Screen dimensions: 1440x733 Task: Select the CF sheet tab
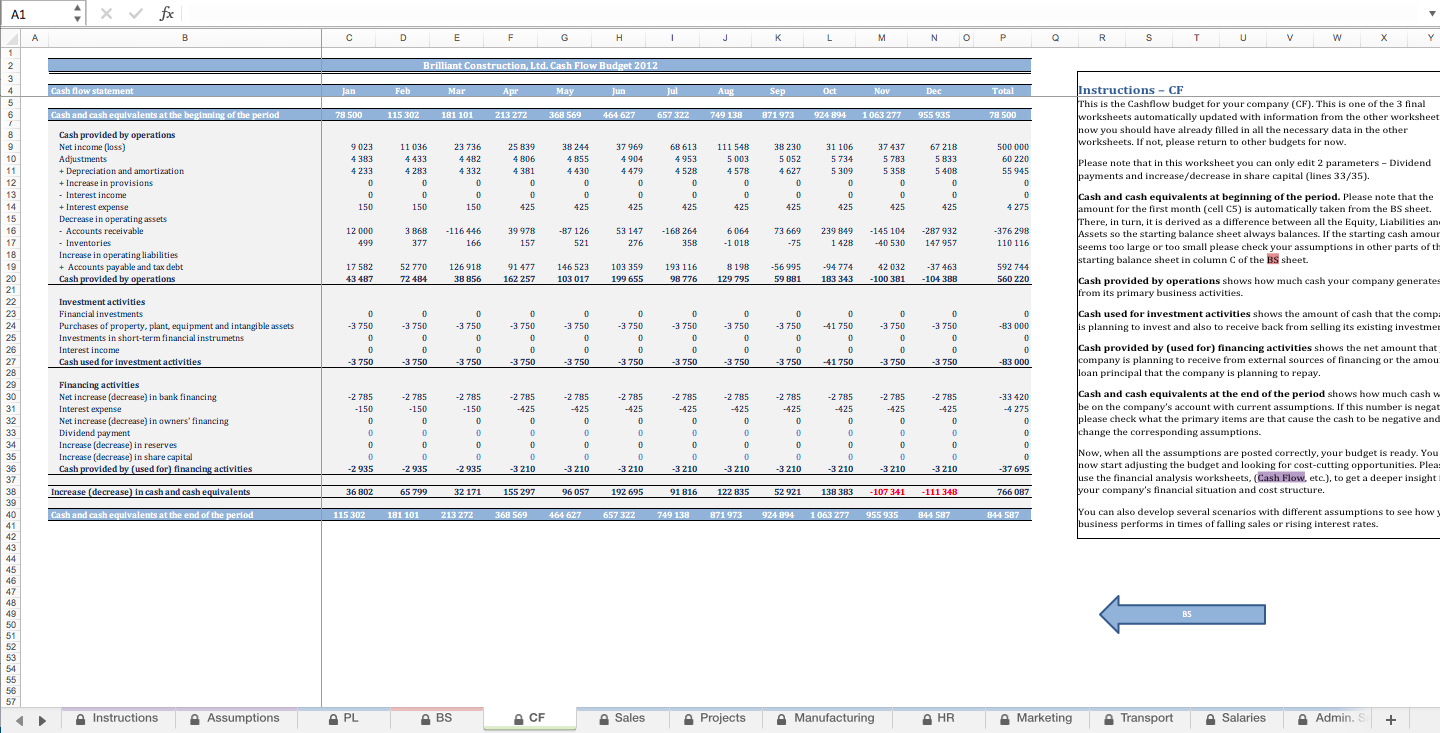pyautogui.click(x=529, y=718)
